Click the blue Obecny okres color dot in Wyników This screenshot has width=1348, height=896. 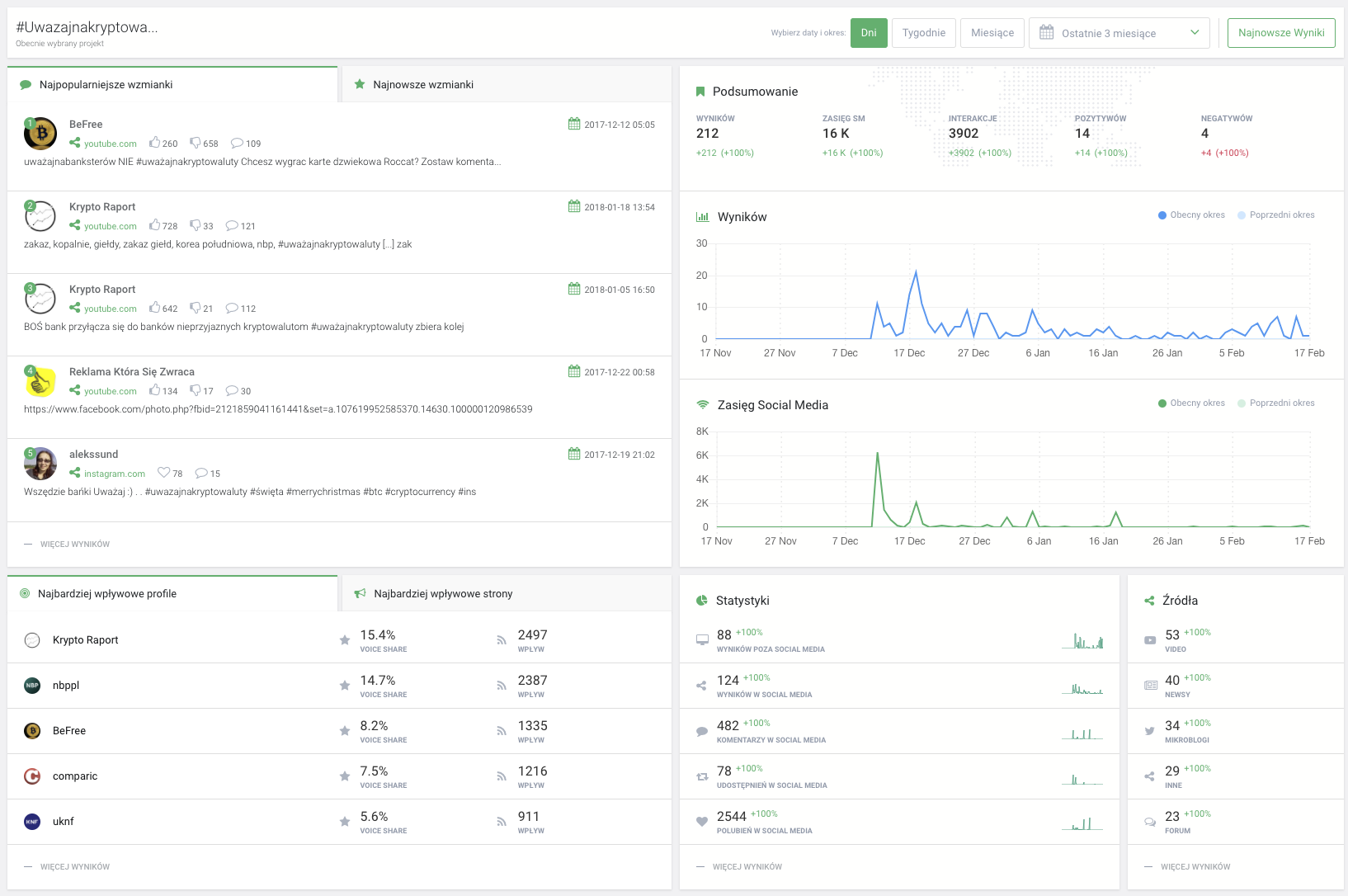[1162, 215]
